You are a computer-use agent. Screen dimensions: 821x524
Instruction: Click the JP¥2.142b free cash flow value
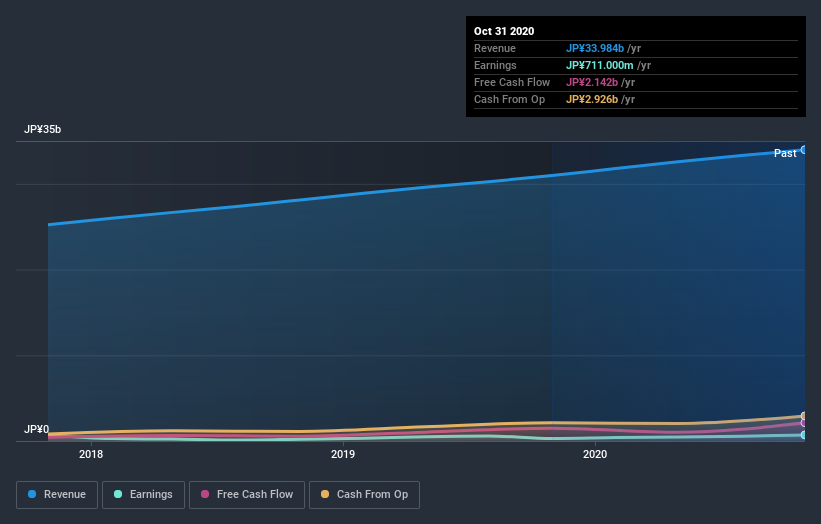pyautogui.click(x=592, y=82)
